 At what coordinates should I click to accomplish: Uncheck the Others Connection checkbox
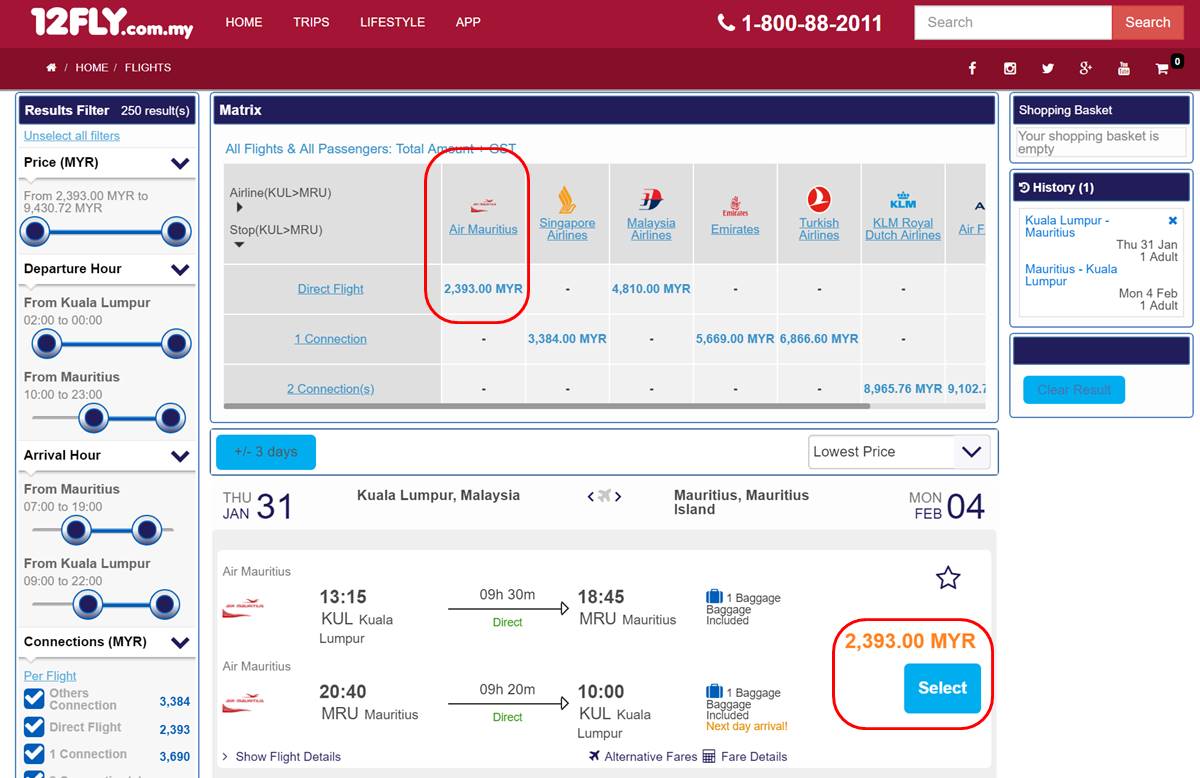[34, 699]
